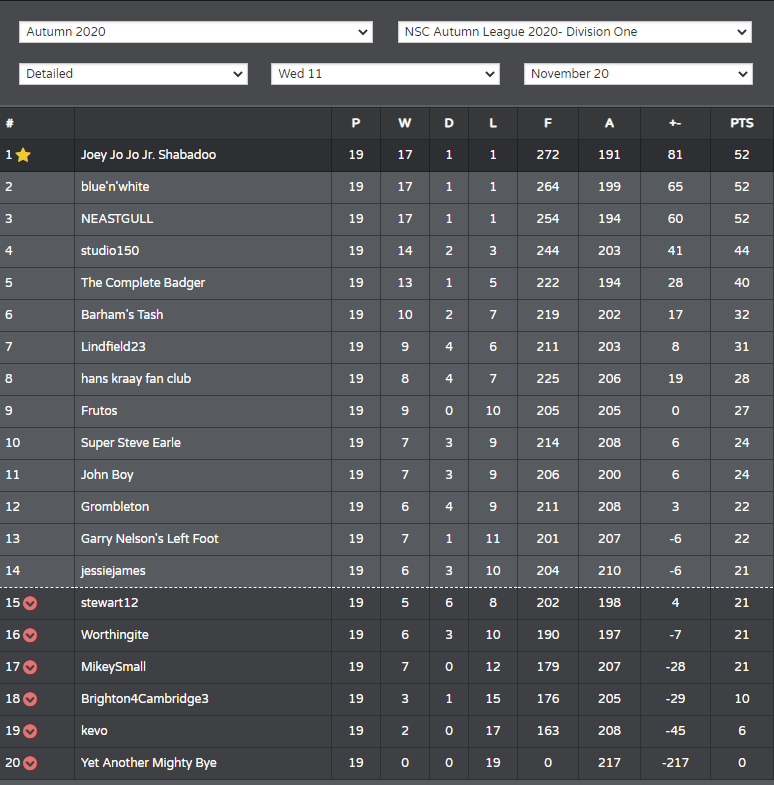The width and height of the screenshot is (774, 785).
Task: Click the relegation icon for Yet Another Mighty Bye
Action: coord(30,763)
